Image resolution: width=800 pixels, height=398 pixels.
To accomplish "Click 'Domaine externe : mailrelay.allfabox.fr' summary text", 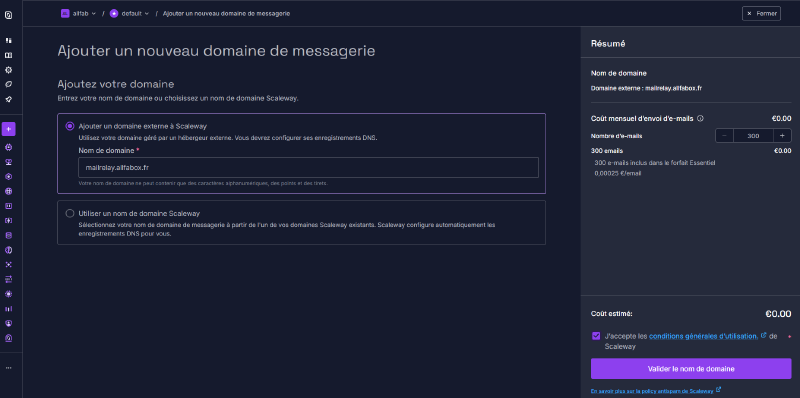I will tap(646, 88).
